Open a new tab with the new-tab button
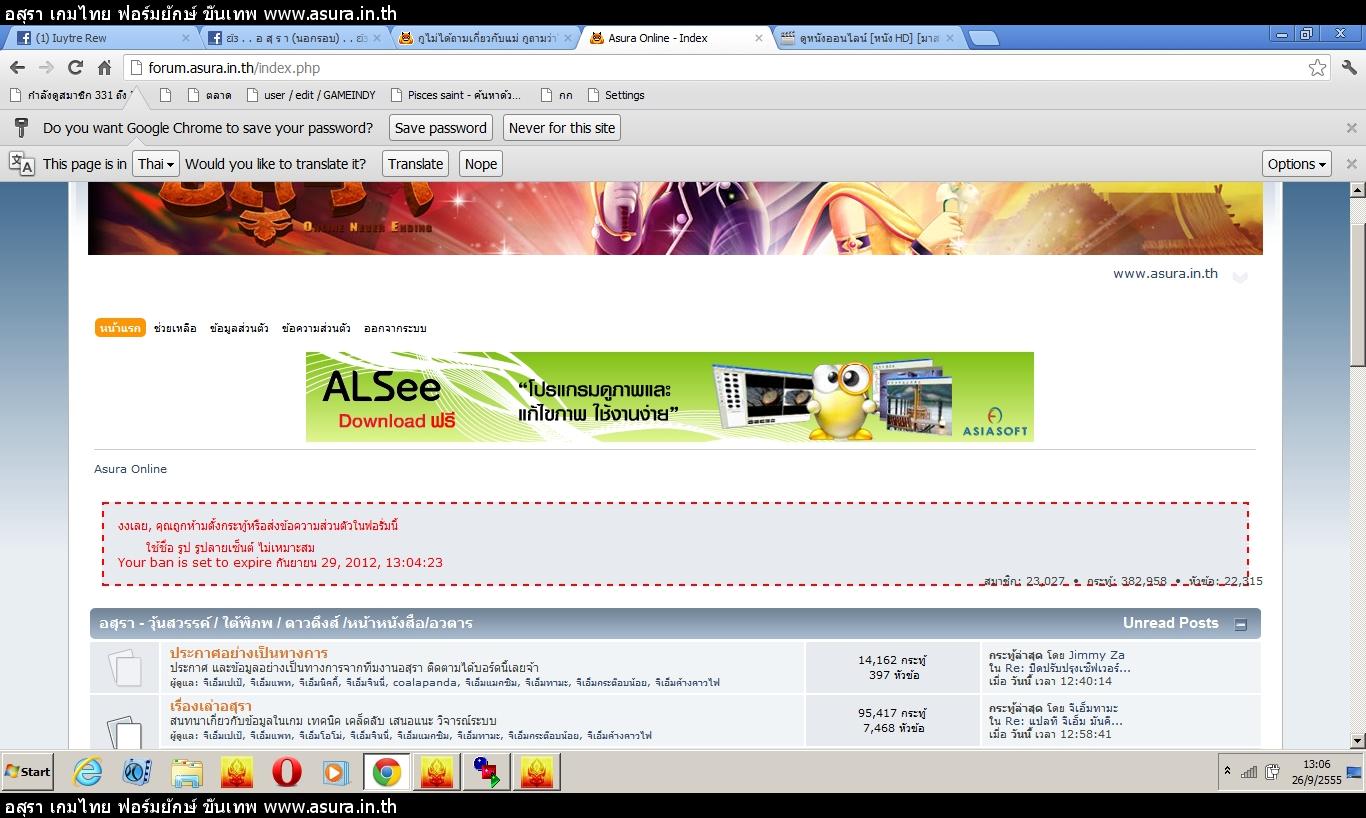Screen dimensions: 1366x818 click(x=984, y=38)
